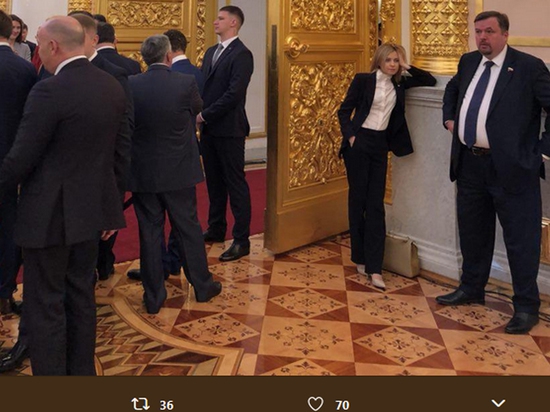Click the flag lapel pin on suit
The width and height of the screenshot is (550, 412).
coord(510,69)
